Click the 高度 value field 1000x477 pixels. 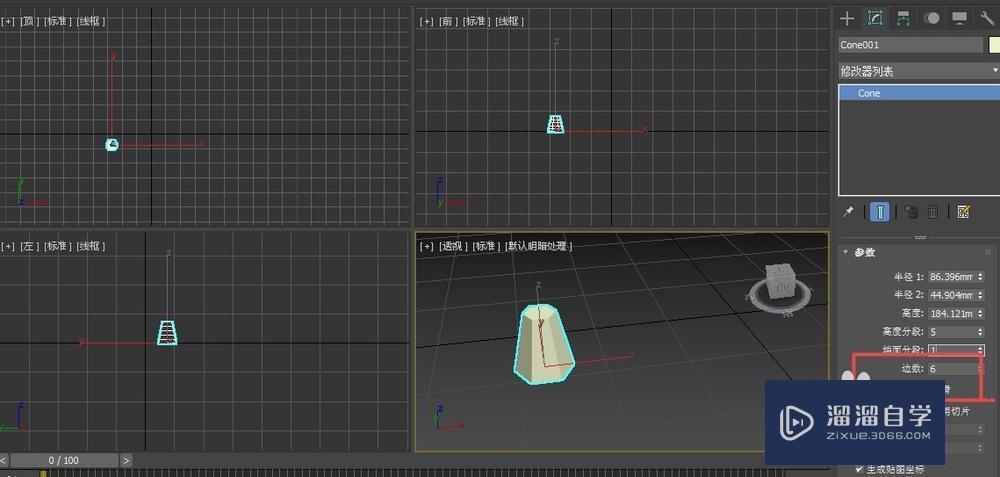(x=952, y=313)
